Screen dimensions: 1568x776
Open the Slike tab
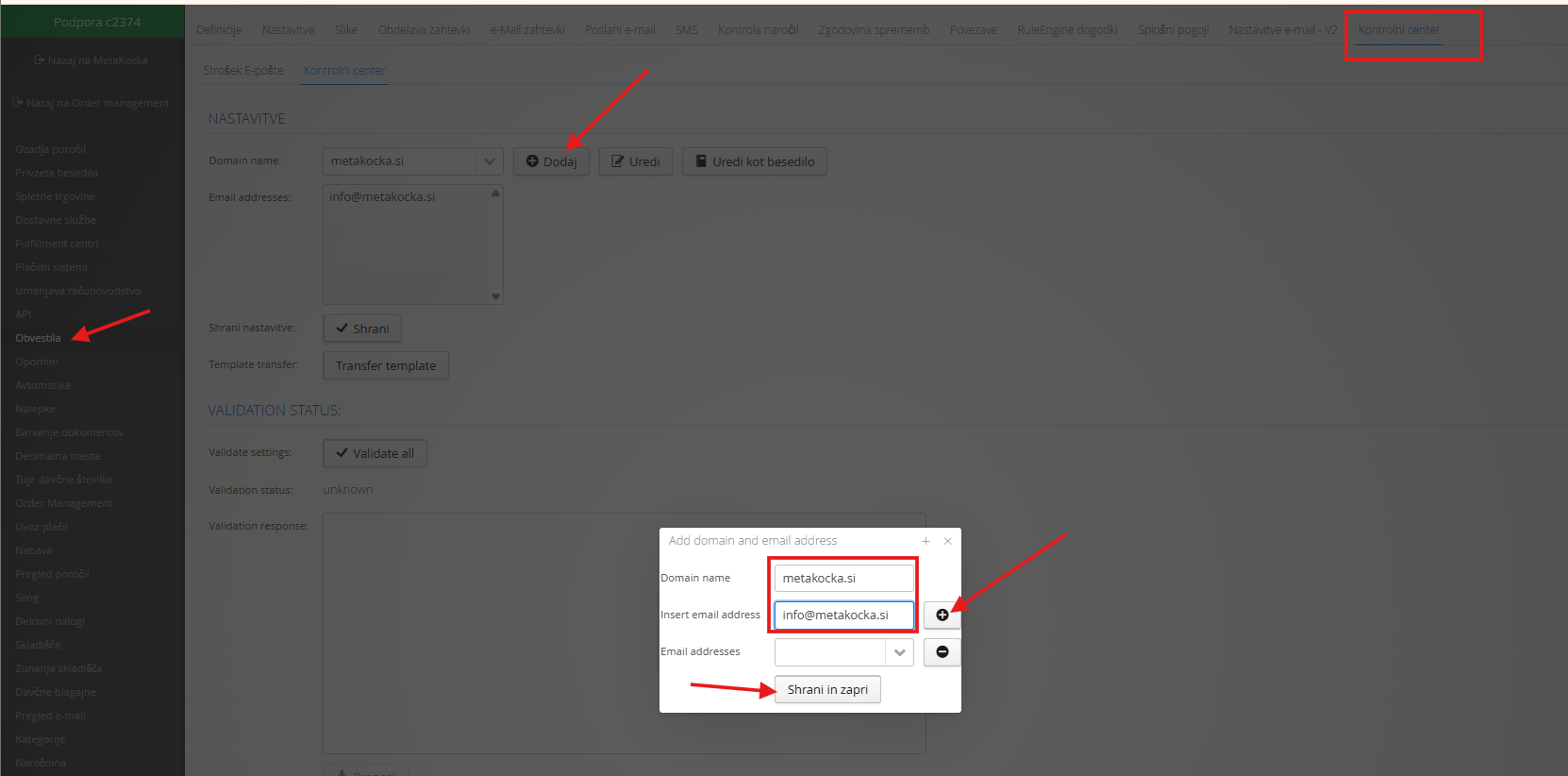(346, 30)
